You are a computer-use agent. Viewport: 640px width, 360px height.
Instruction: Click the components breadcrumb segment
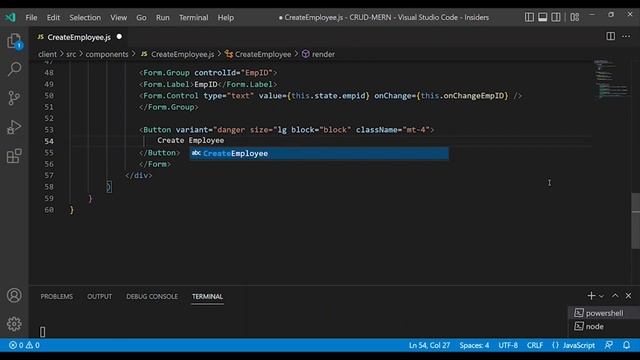tap(107, 54)
